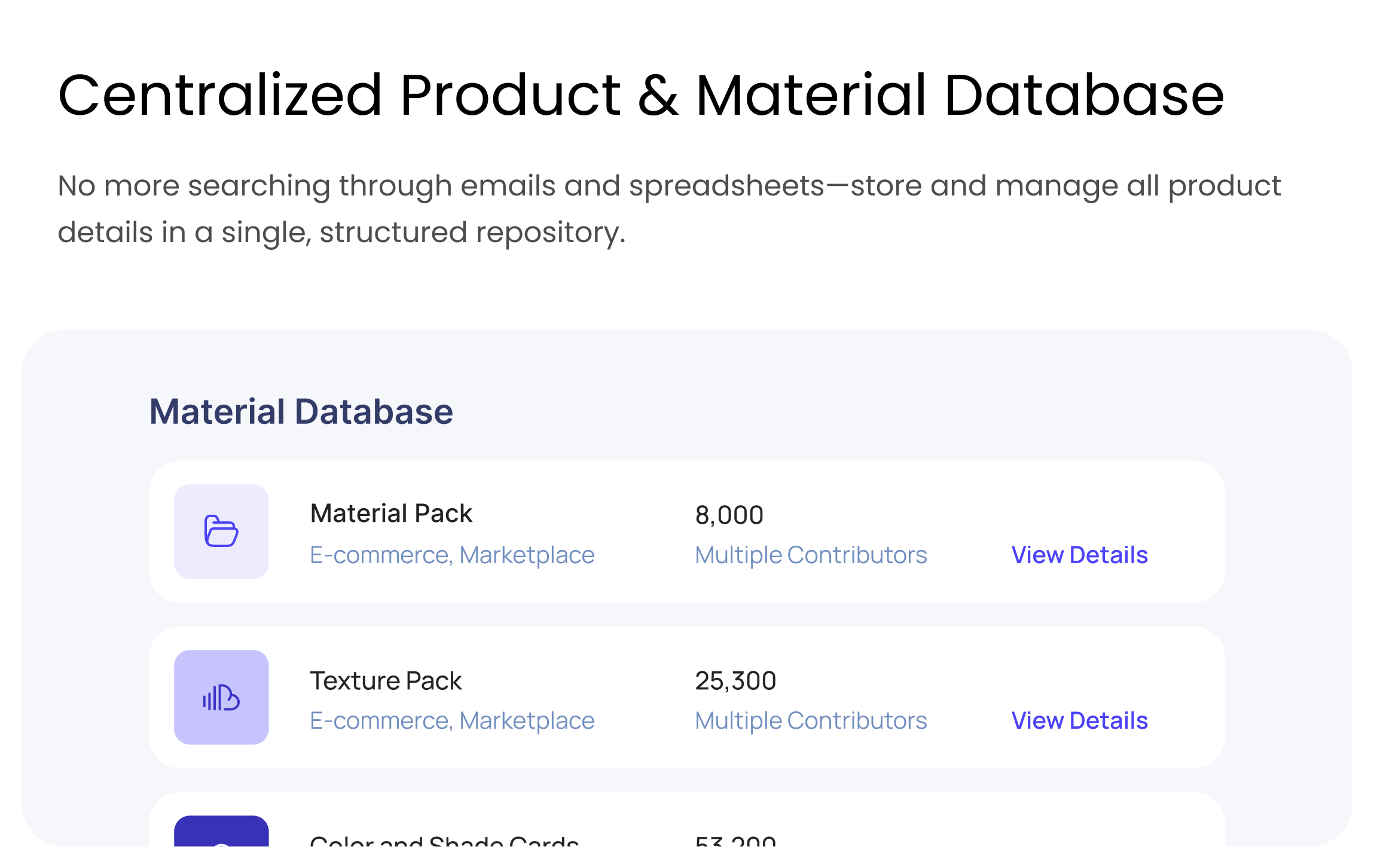The height and width of the screenshot is (868, 1374).
Task: Open View Details for Texture Pack
Action: click(x=1079, y=720)
